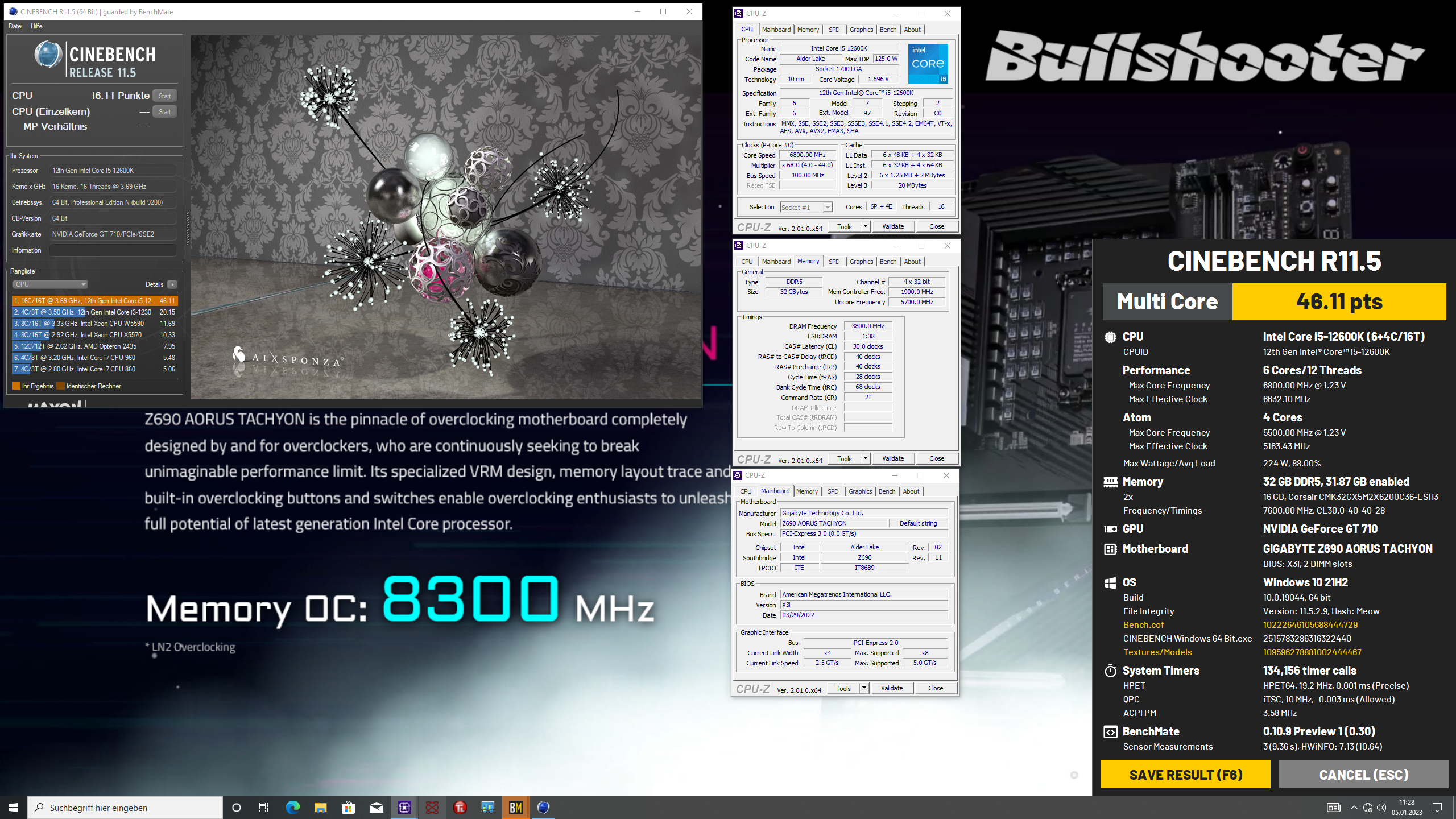Switch to Bench tab in top CPU-Z window
The height and width of the screenshot is (819, 1456).
[888, 30]
